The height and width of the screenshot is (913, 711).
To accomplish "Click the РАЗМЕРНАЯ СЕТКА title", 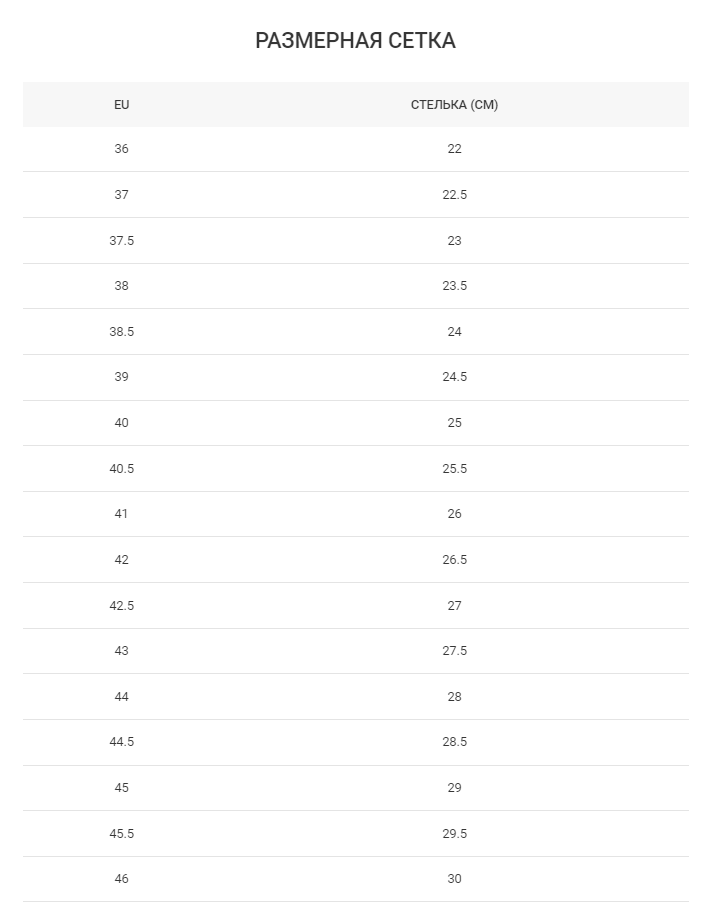I will click(x=355, y=41).
